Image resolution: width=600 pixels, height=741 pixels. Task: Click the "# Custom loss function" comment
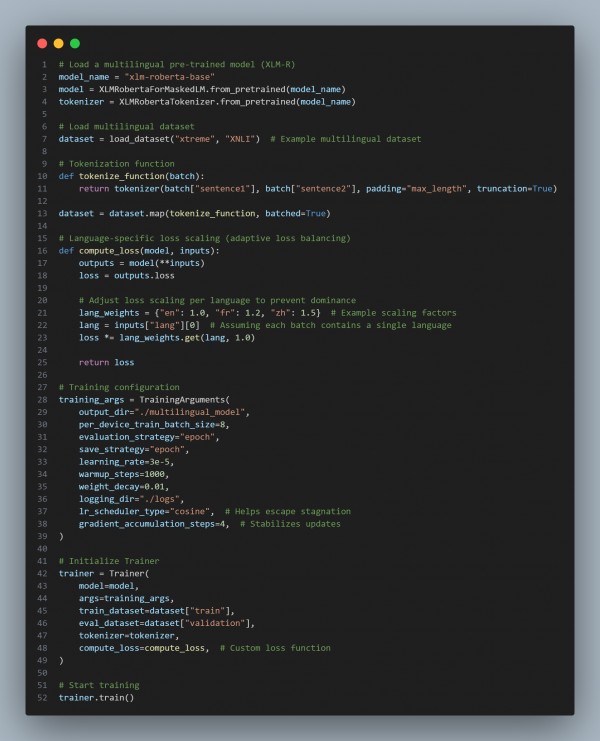pyautogui.click(x=275, y=648)
